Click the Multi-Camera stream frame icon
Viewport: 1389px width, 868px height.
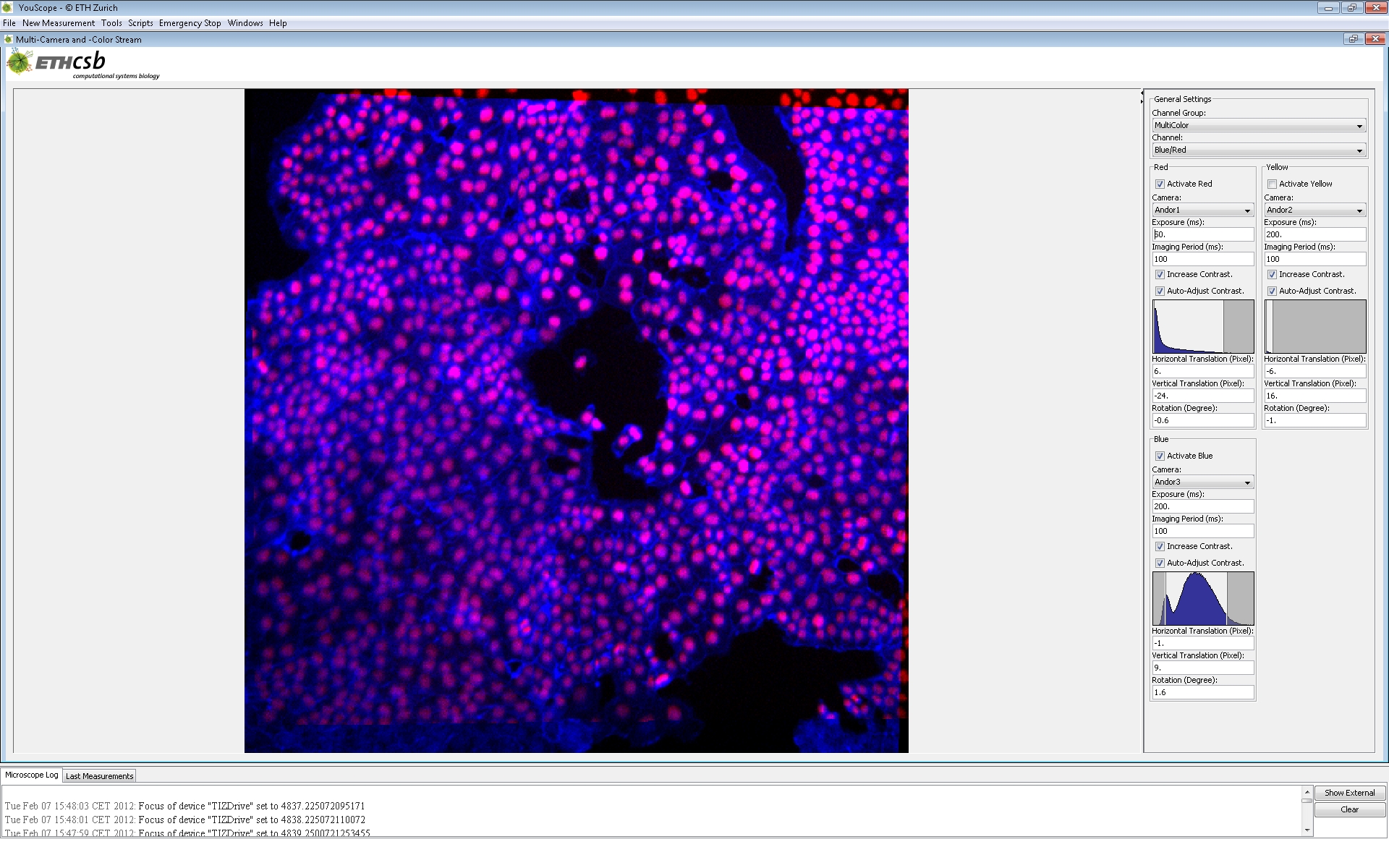[8, 40]
